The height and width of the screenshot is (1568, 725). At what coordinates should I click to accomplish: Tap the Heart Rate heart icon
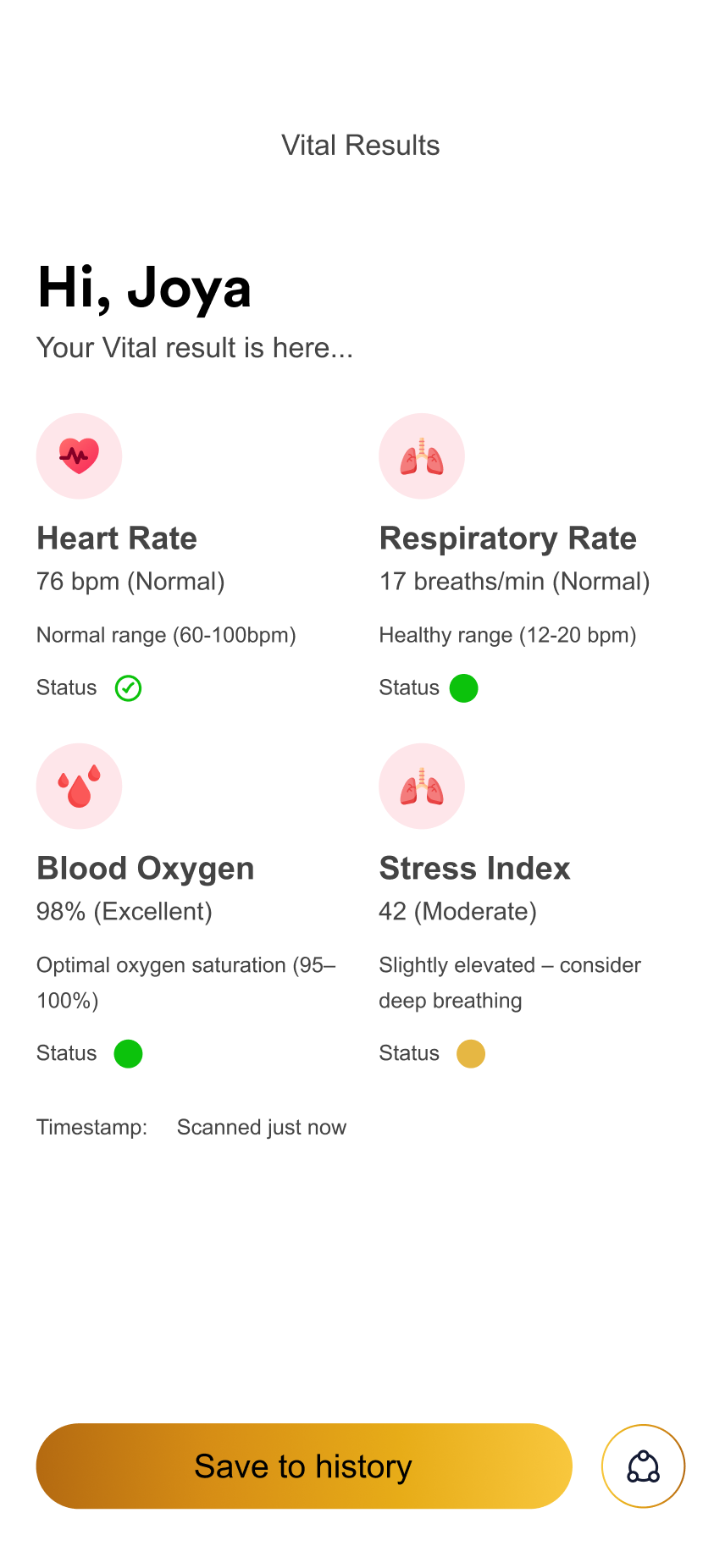click(79, 456)
